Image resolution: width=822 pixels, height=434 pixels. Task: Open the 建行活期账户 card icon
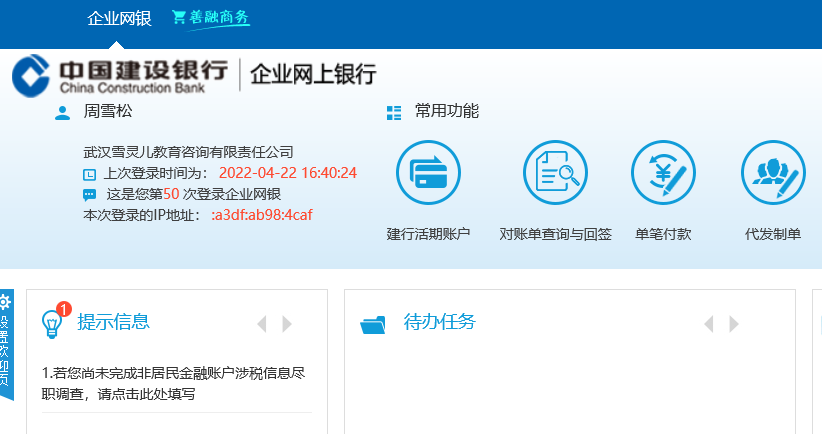(428, 172)
